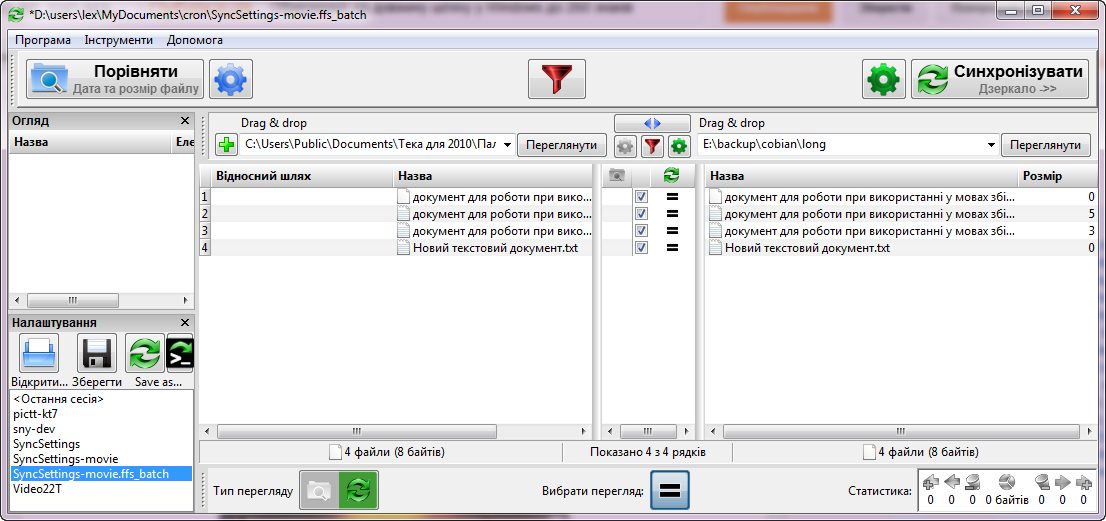This screenshot has height=521, width=1106.
Task: Swap sides using the blue arrows button
Action: click(x=652, y=123)
